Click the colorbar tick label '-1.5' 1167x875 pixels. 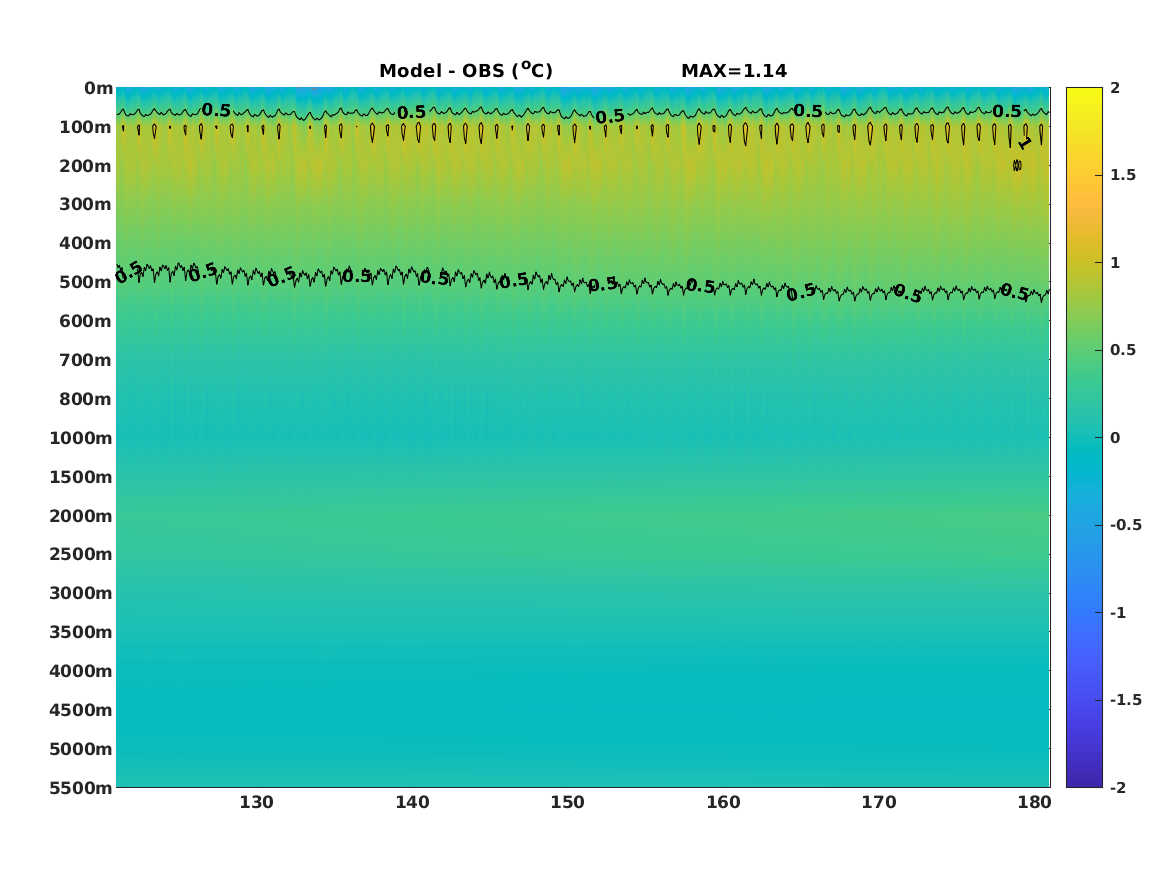point(1125,699)
